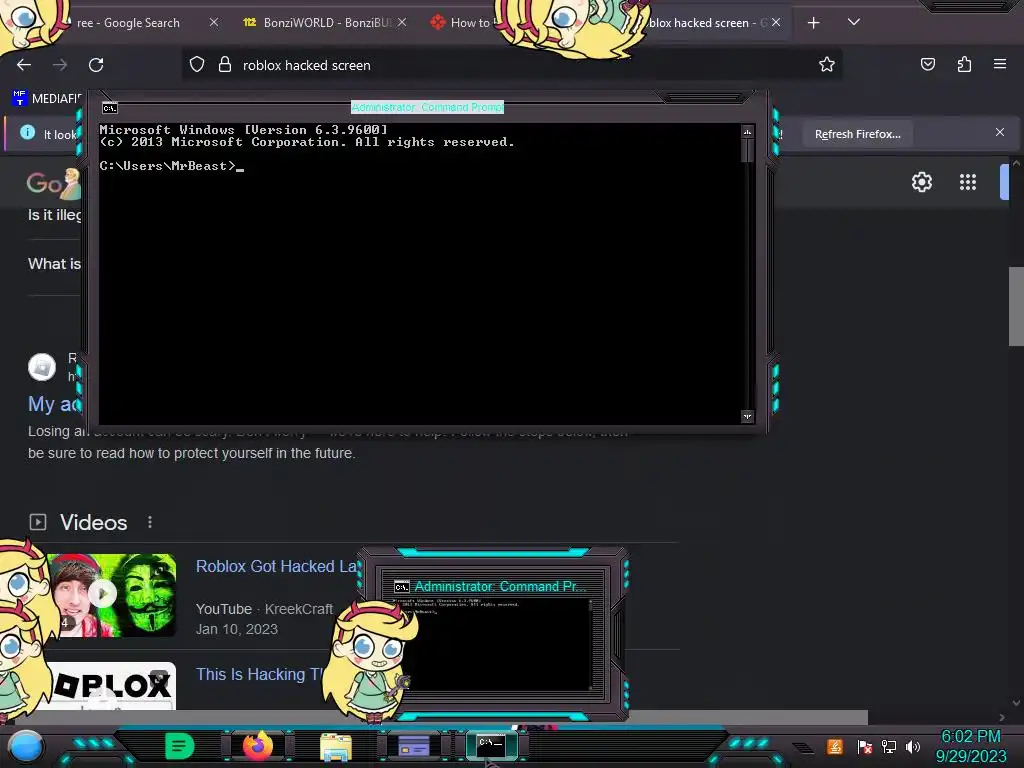Open the clock showing 6:02 PM
Viewport: 1024px width, 768px height.
tap(971, 746)
